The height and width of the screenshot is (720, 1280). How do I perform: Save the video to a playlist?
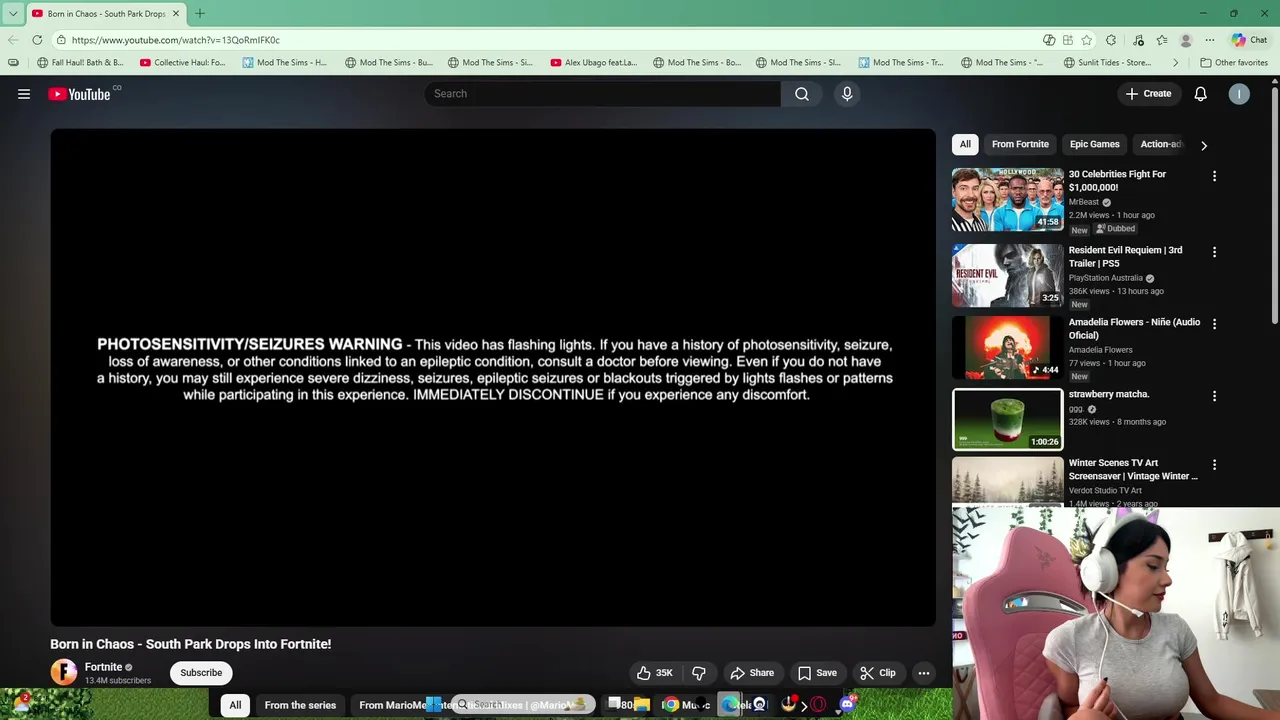pos(817,673)
